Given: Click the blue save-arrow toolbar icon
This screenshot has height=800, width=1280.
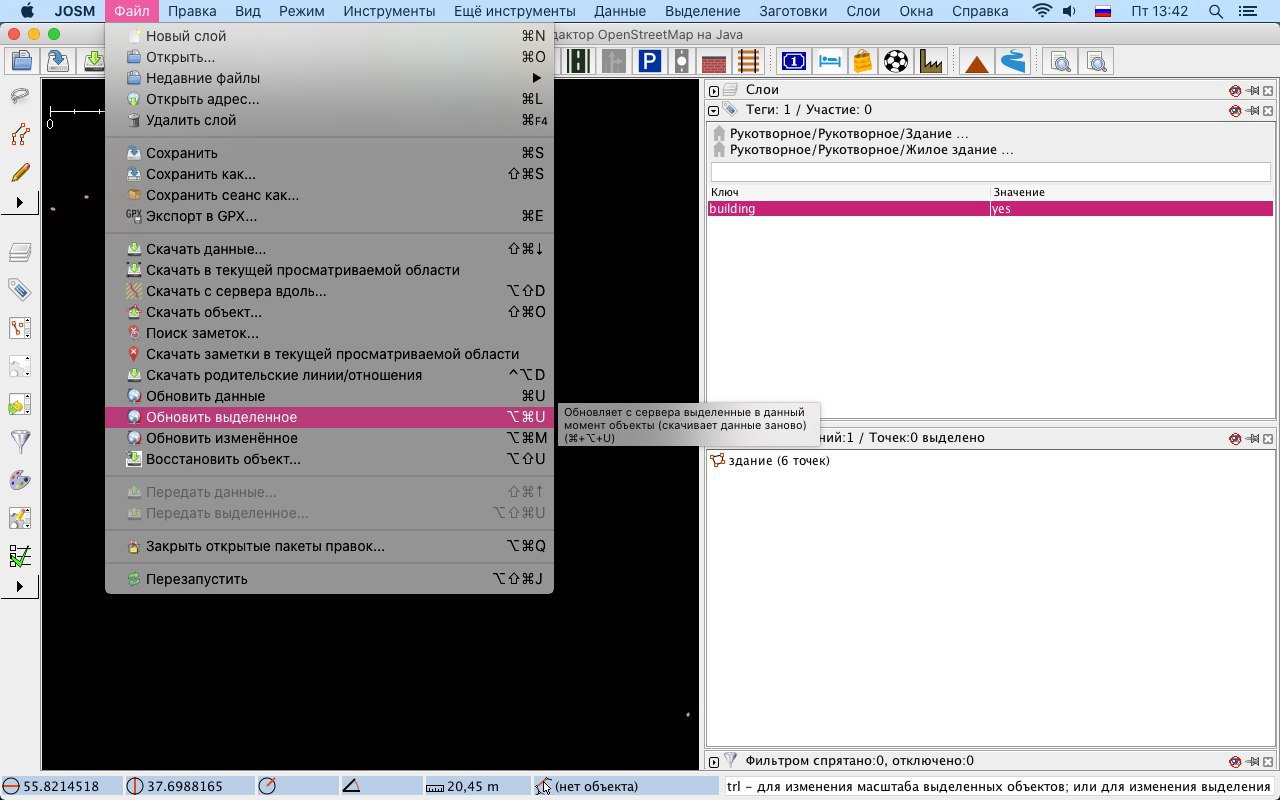Looking at the screenshot, I should pos(58,62).
